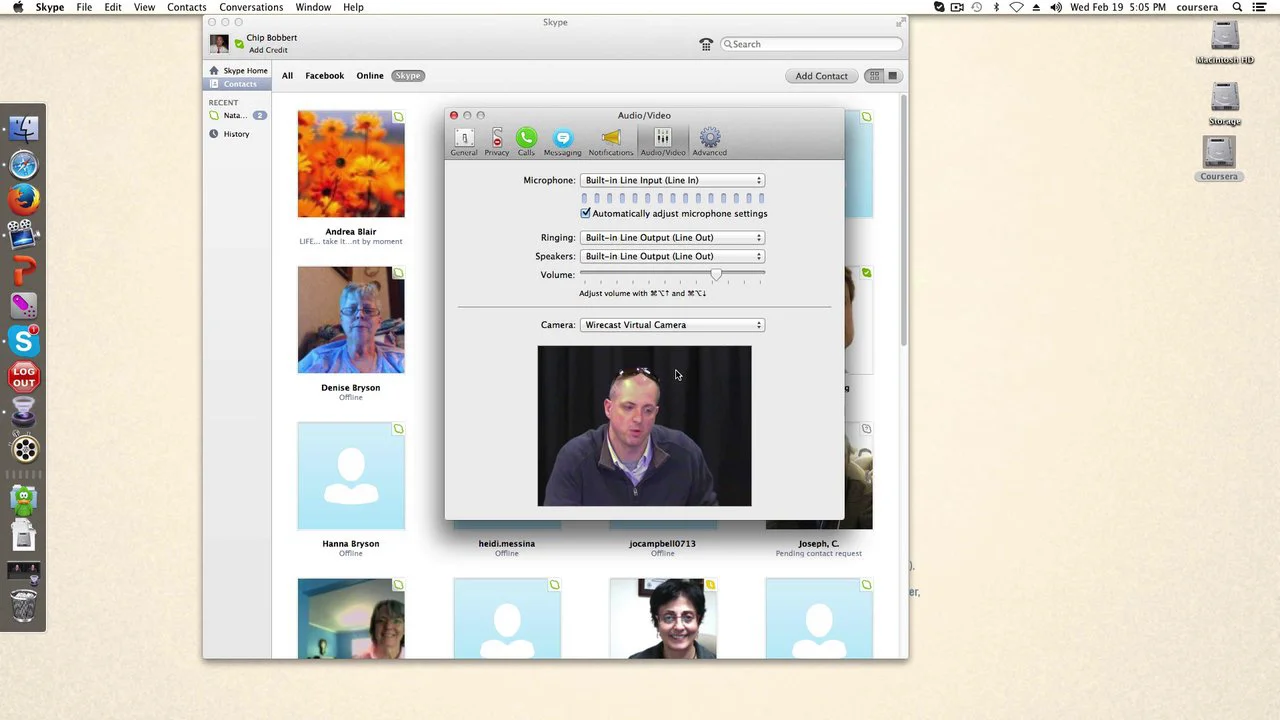Open the Privacy preferences pane

(x=496, y=142)
